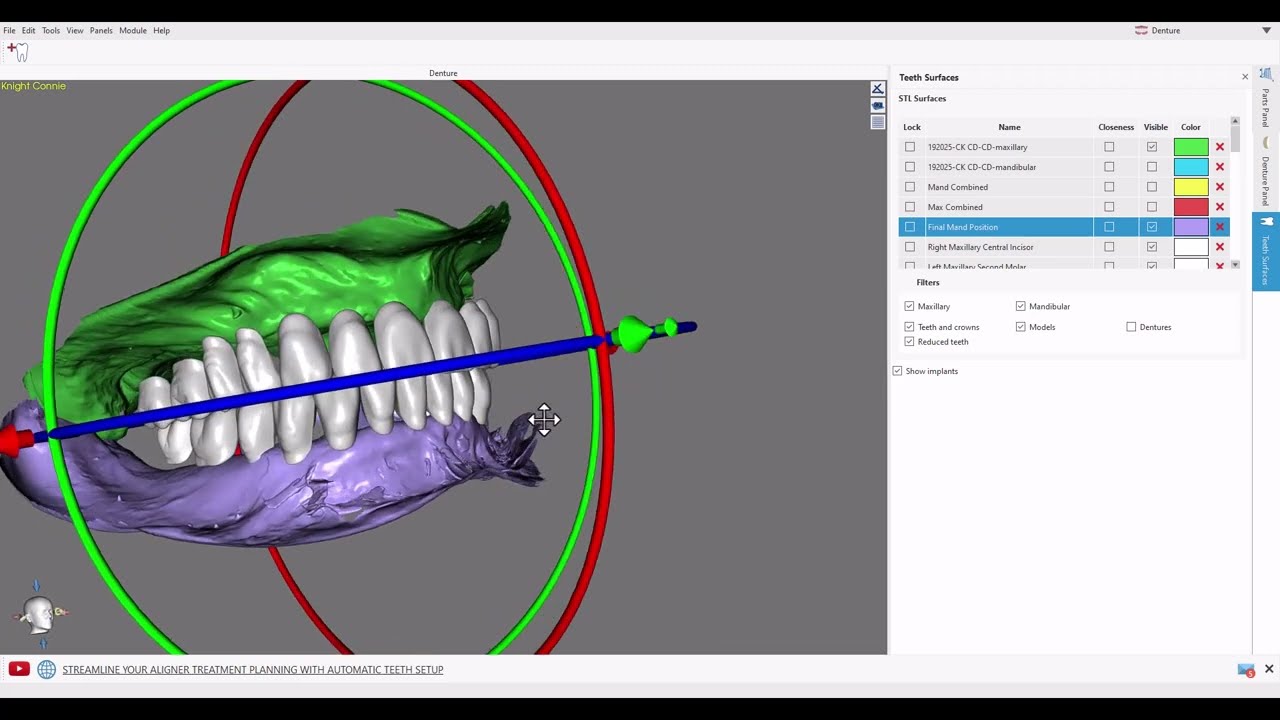Screen dimensions: 1280x720
Task: Select the Max Combined row name
Action: click(955, 207)
